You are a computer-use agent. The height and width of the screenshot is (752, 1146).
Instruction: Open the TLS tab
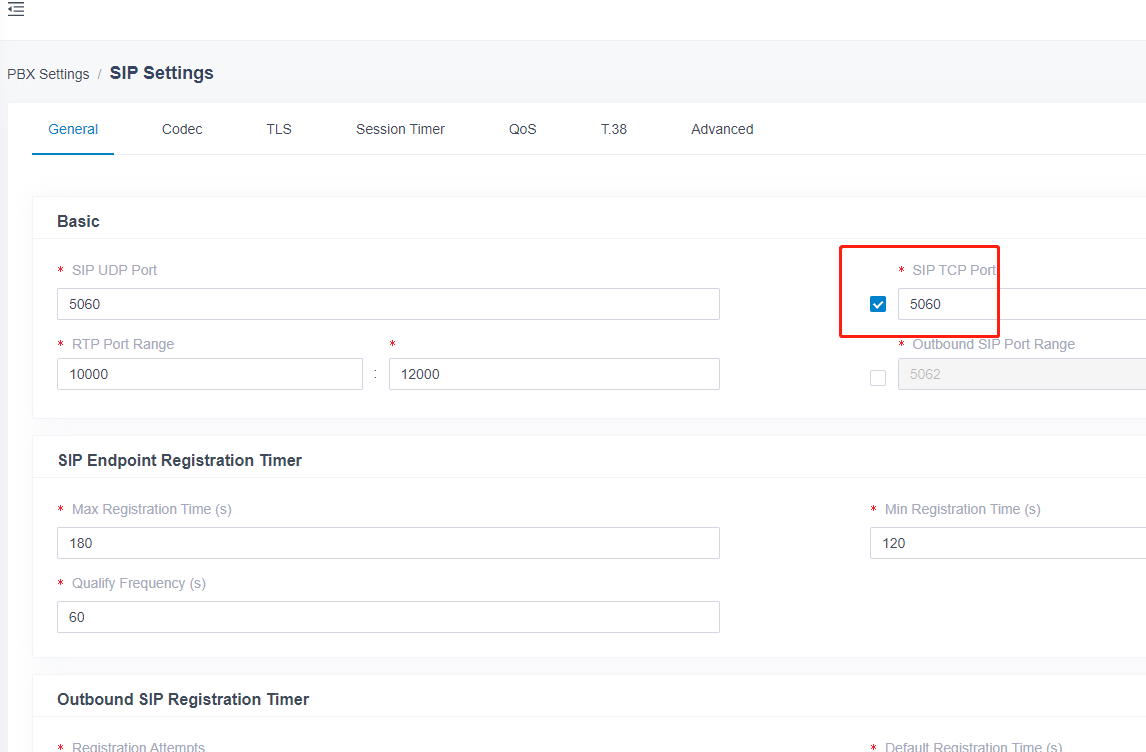pos(279,129)
